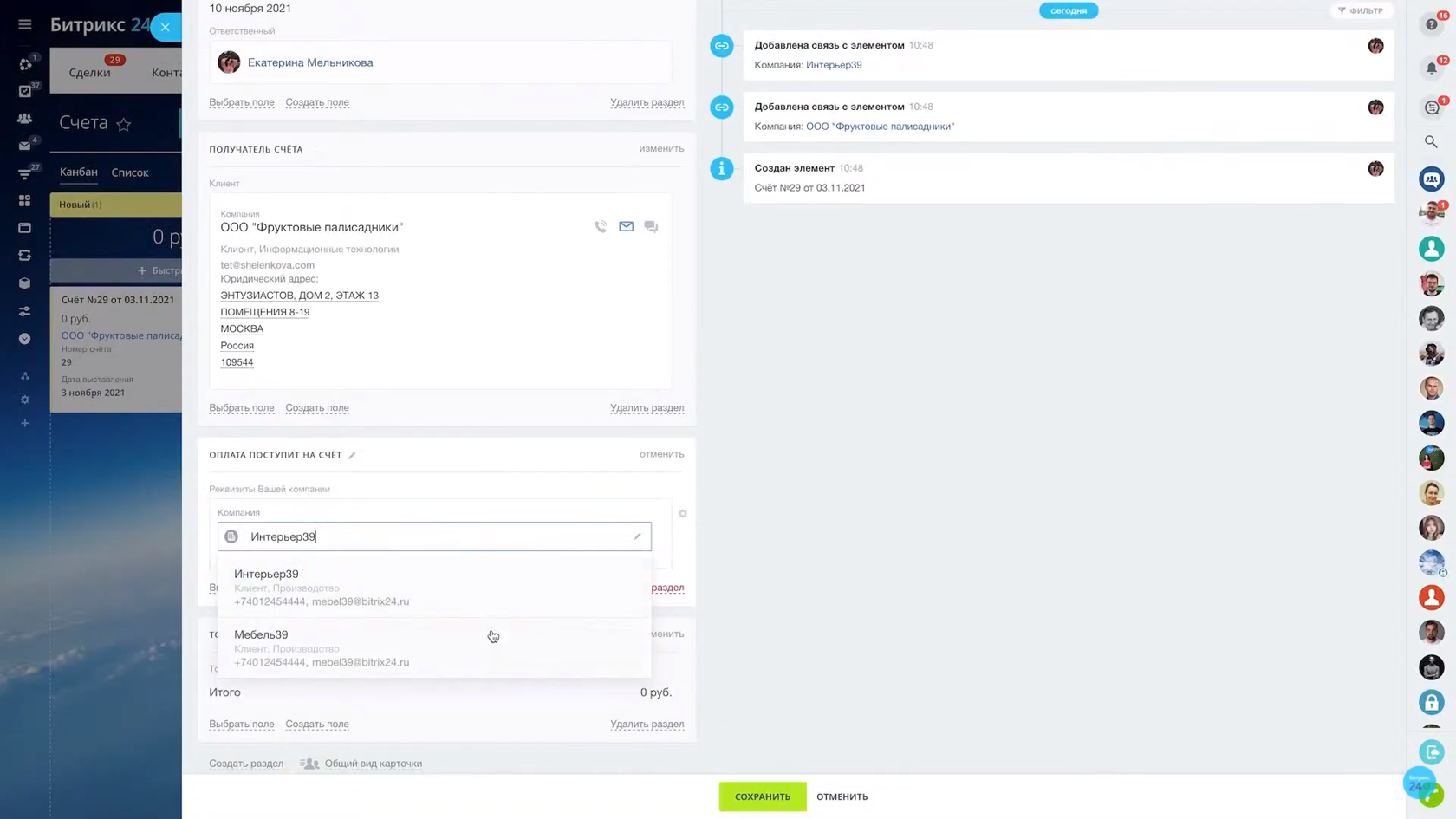
Task: Click the star next to Счета title
Action: [124, 124]
